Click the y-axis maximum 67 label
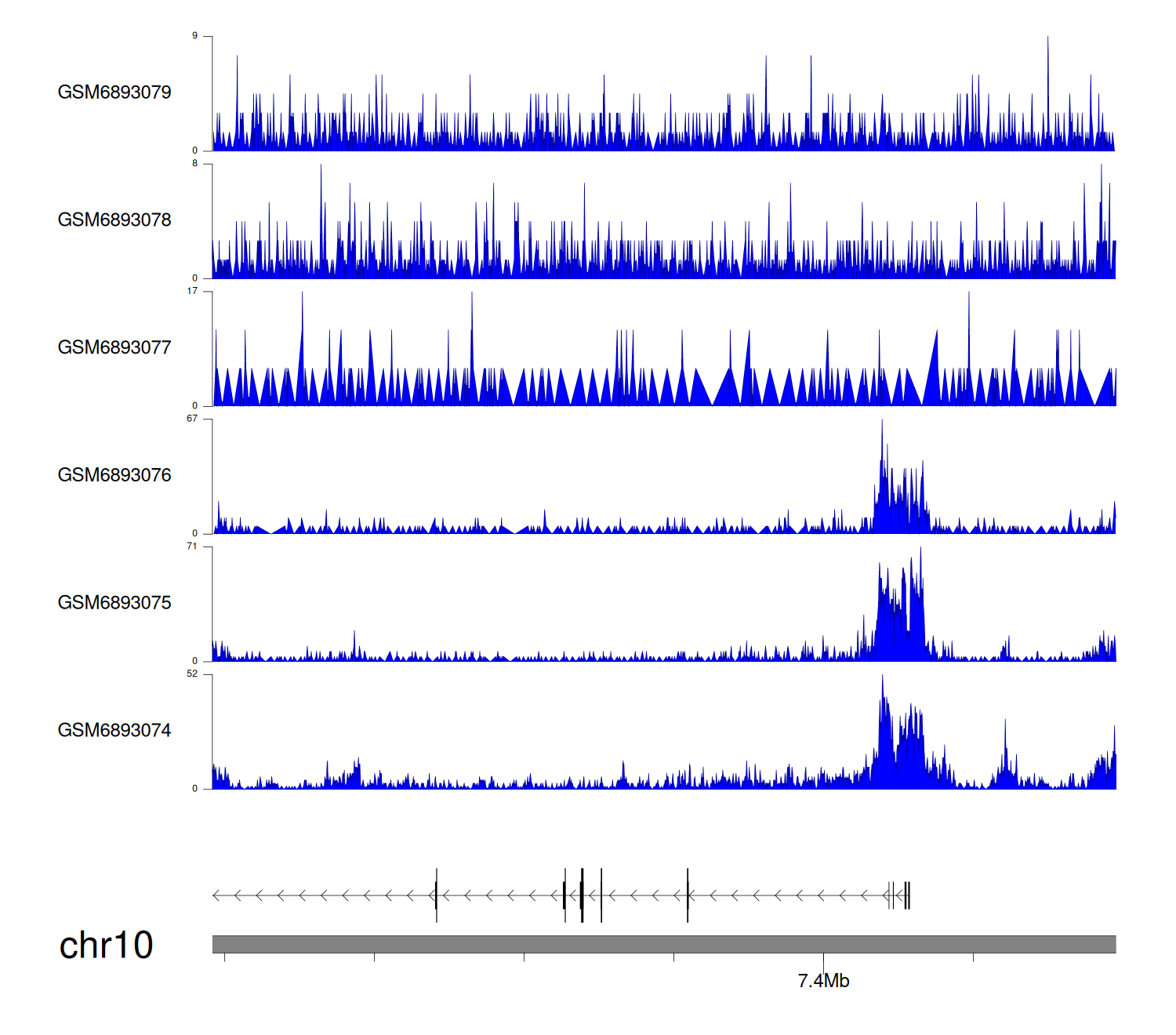Screen dimensions: 1176x1035 coord(192,419)
